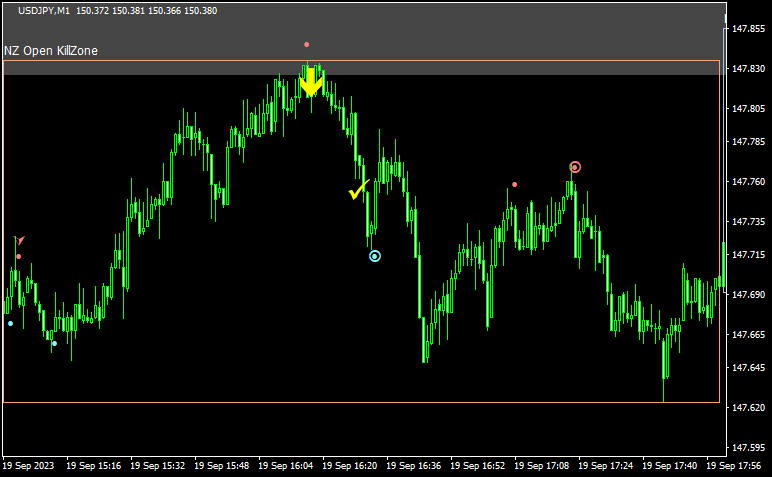Click the pink dot above the yellow arrow
The width and height of the screenshot is (772, 477).
[x=307, y=44]
